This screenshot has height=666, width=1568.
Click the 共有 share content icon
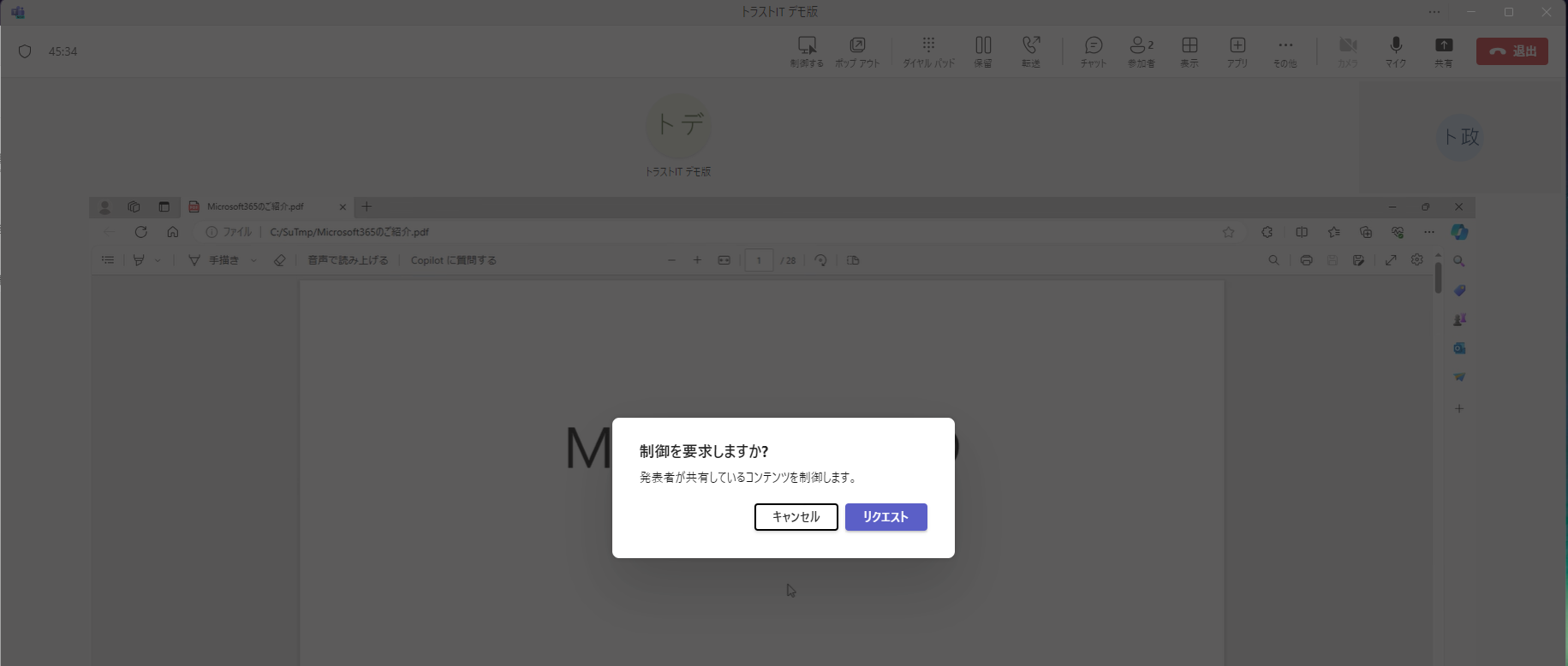(x=1444, y=51)
